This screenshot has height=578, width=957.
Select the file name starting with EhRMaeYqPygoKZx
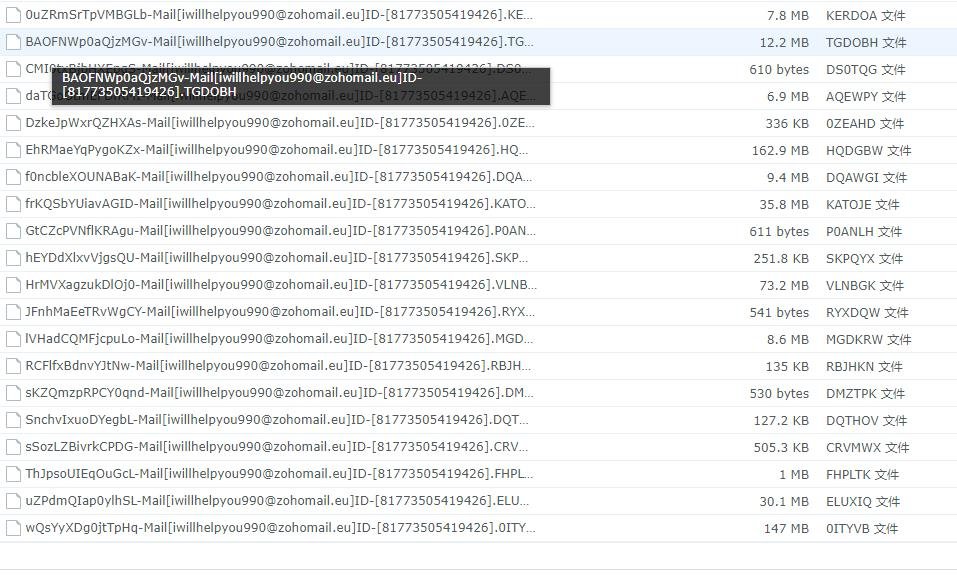pyautogui.click(x=276, y=150)
